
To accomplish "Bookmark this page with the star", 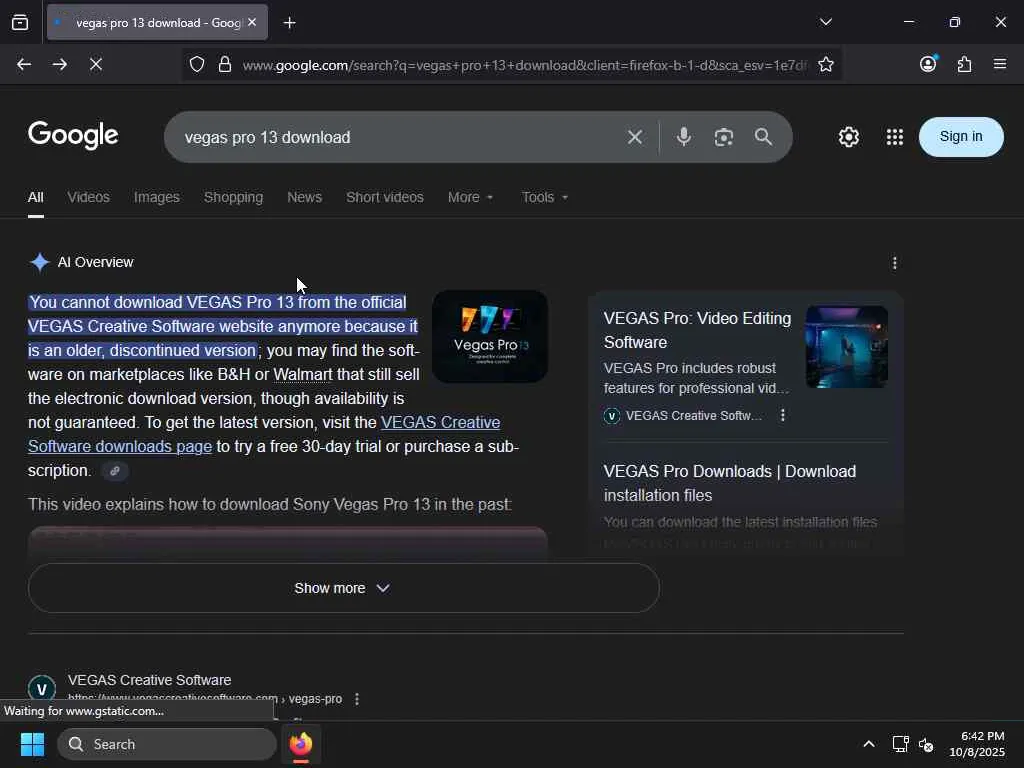I will coord(825,64).
